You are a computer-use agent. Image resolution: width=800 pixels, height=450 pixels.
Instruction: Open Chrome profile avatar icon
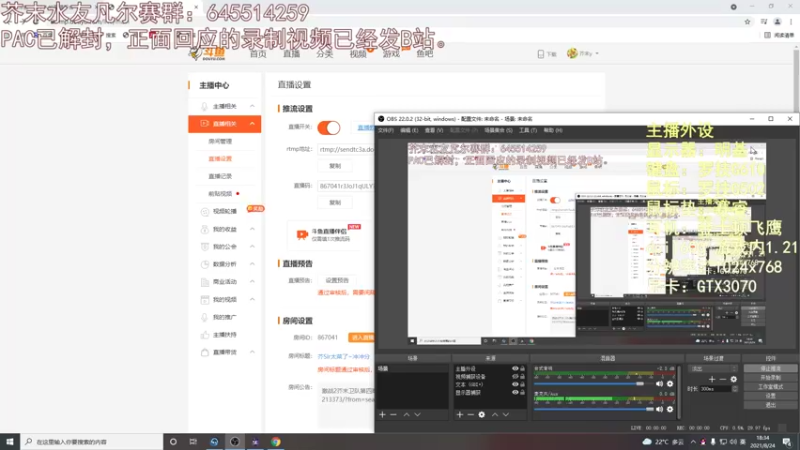(778, 21)
